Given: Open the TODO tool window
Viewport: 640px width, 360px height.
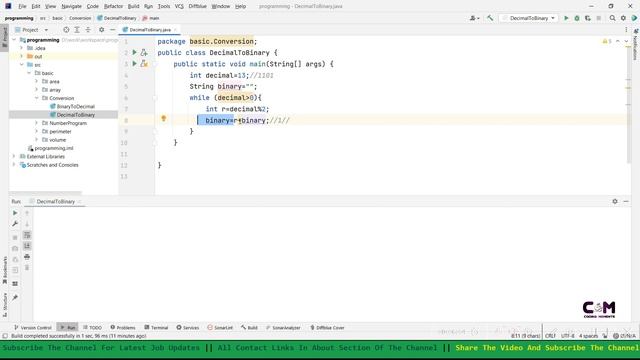Looking at the screenshot, I should (93, 327).
